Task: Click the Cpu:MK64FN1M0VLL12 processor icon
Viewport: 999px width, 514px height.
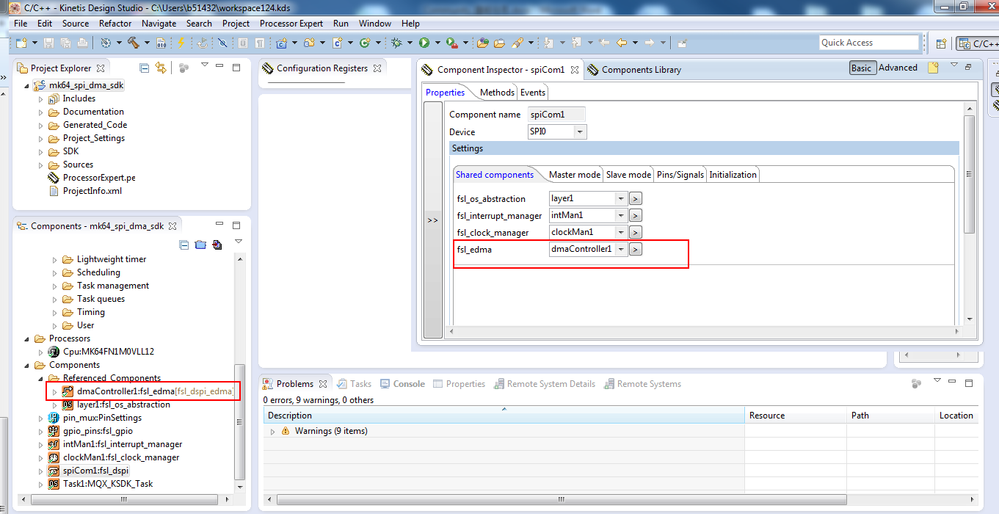Action: point(54,352)
